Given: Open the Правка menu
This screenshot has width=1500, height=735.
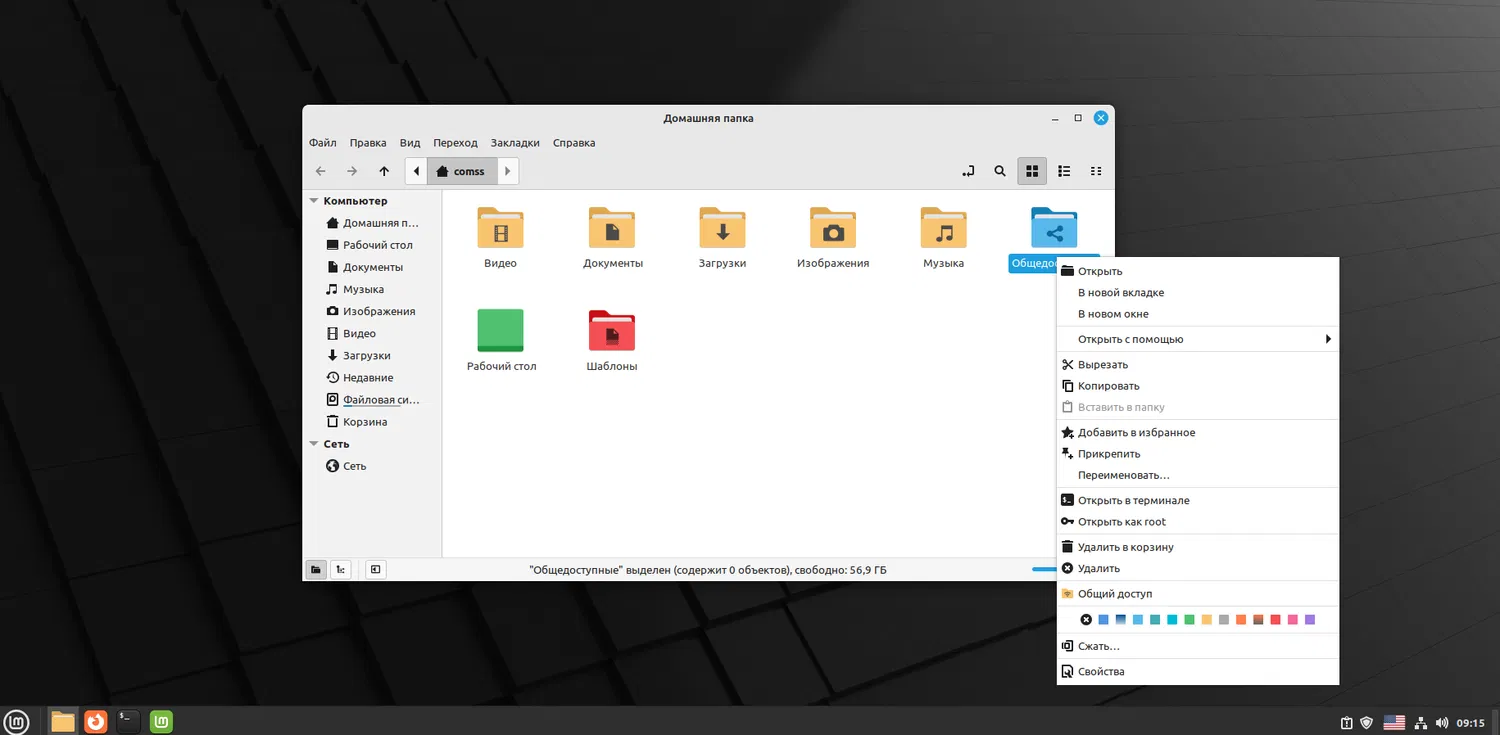Looking at the screenshot, I should 368,143.
